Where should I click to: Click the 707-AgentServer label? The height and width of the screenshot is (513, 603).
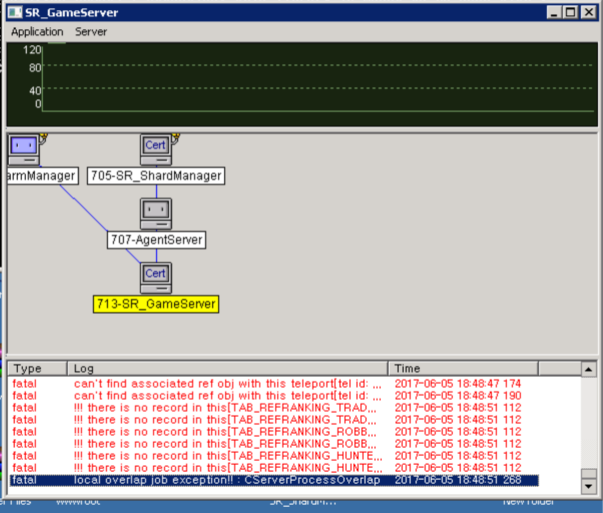click(x=156, y=240)
